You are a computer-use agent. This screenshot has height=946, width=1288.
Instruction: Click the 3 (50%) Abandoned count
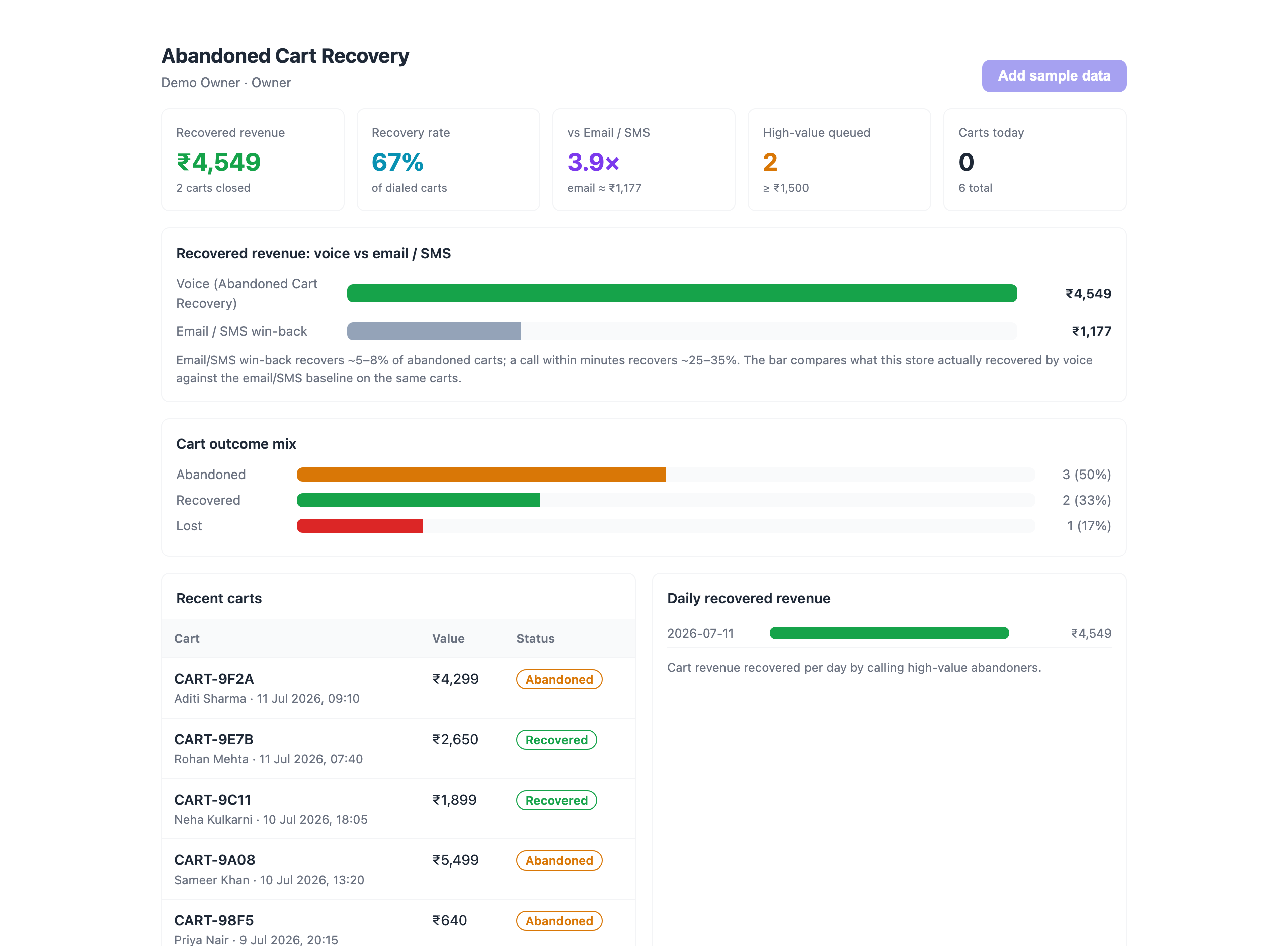click(1087, 474)
